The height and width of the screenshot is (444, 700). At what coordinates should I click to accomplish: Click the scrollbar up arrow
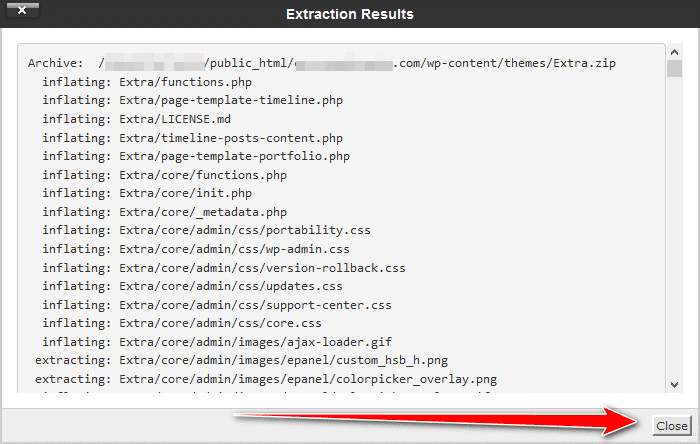click(x=675, y=52)
